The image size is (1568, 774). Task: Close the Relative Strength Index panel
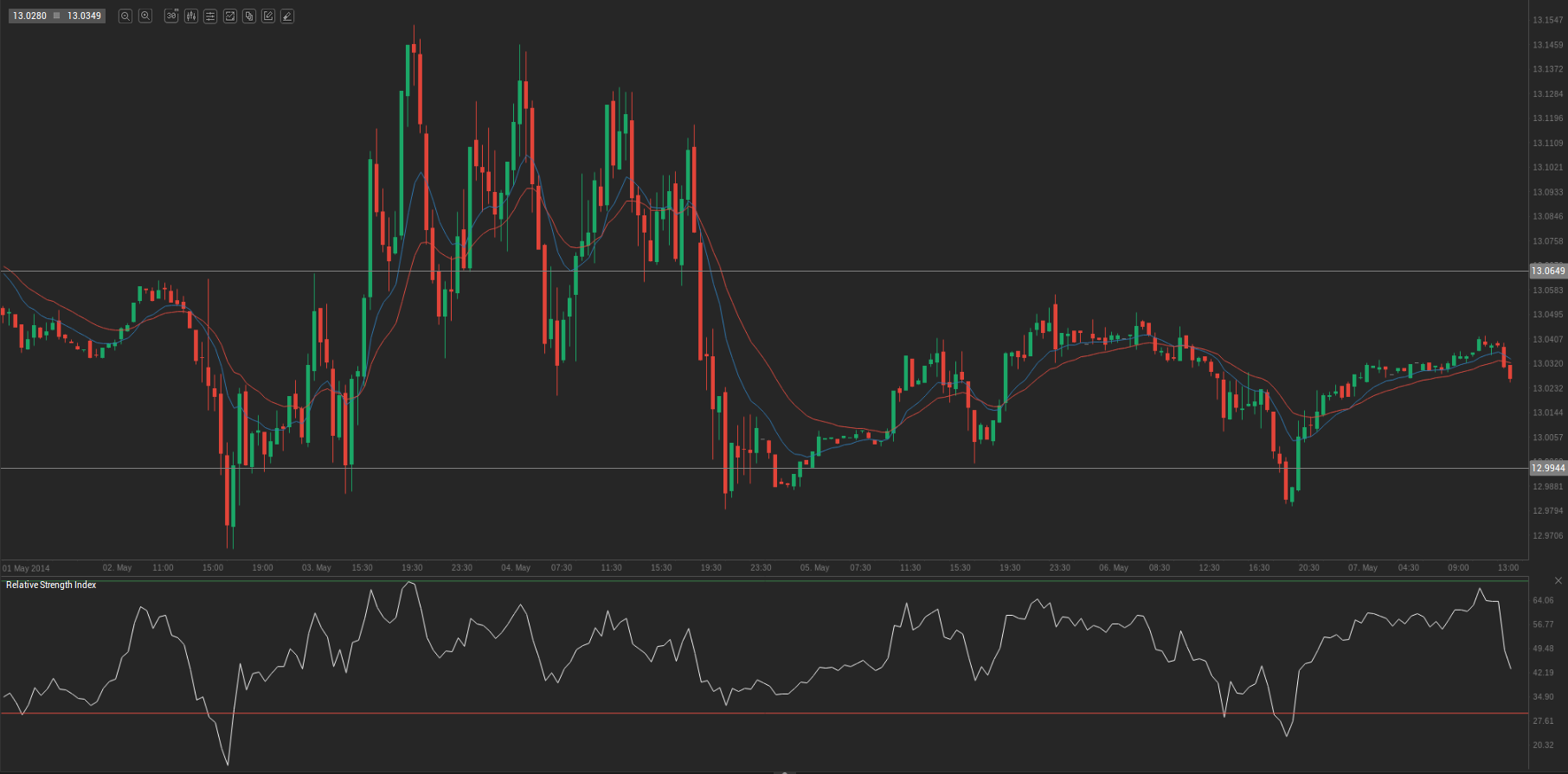click(1558, 580)
